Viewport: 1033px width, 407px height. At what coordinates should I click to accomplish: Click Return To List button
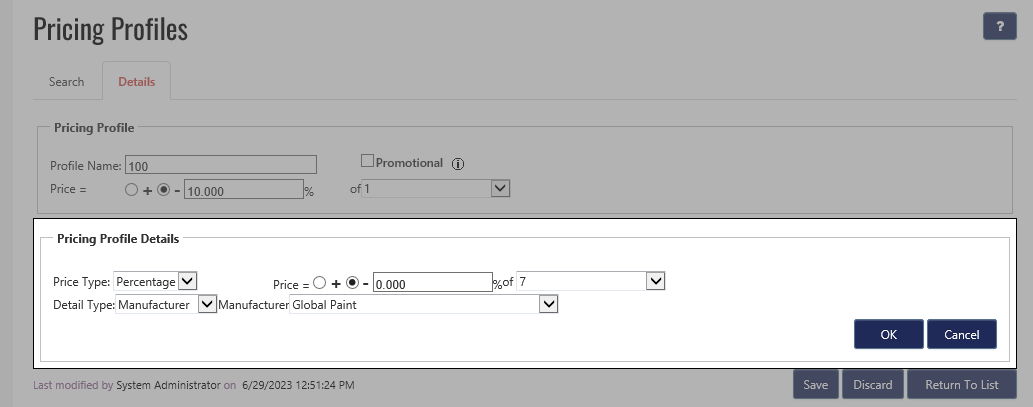click(x=961, y=385)
